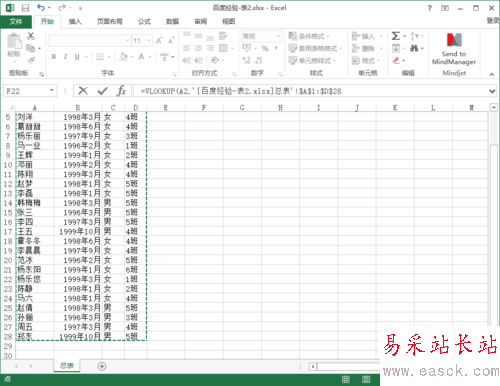Viewport: 500px width, 386px height.
Task: Click the Select All corner triangle
Action: [10, 107]
